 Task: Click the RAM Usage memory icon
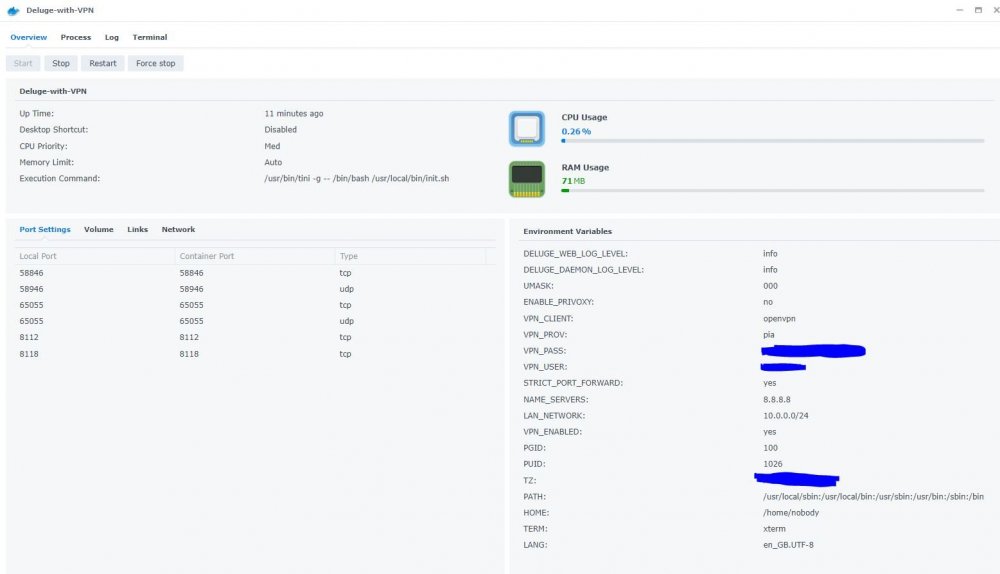527,179
